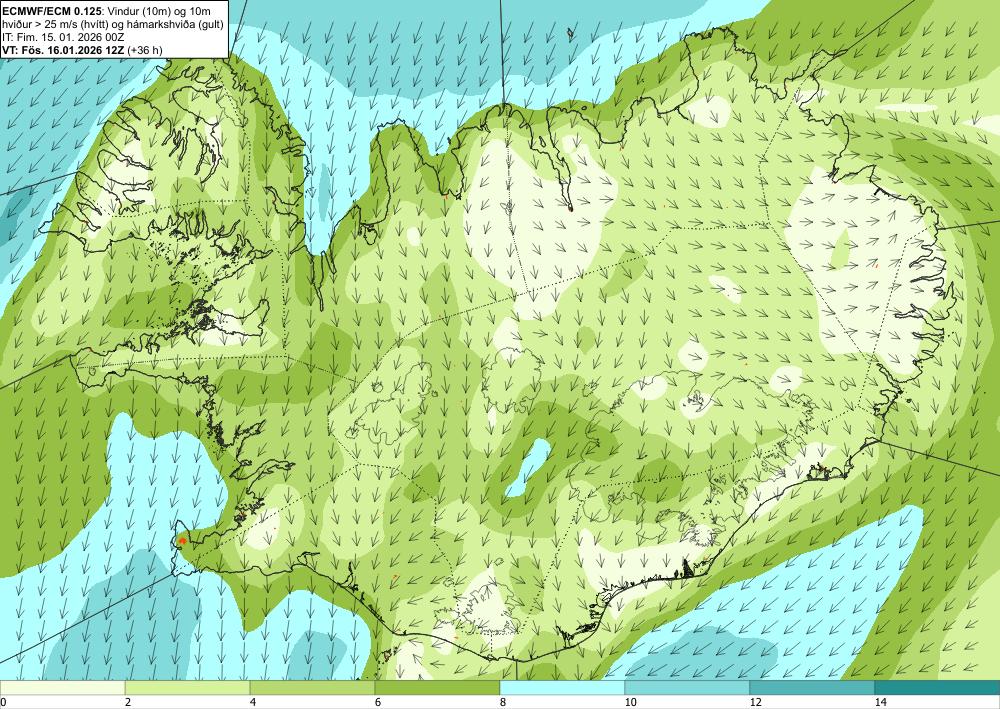
Task: Pick the medium green 4–6 m/s legend swatch
Action: [x=312, y=687]
